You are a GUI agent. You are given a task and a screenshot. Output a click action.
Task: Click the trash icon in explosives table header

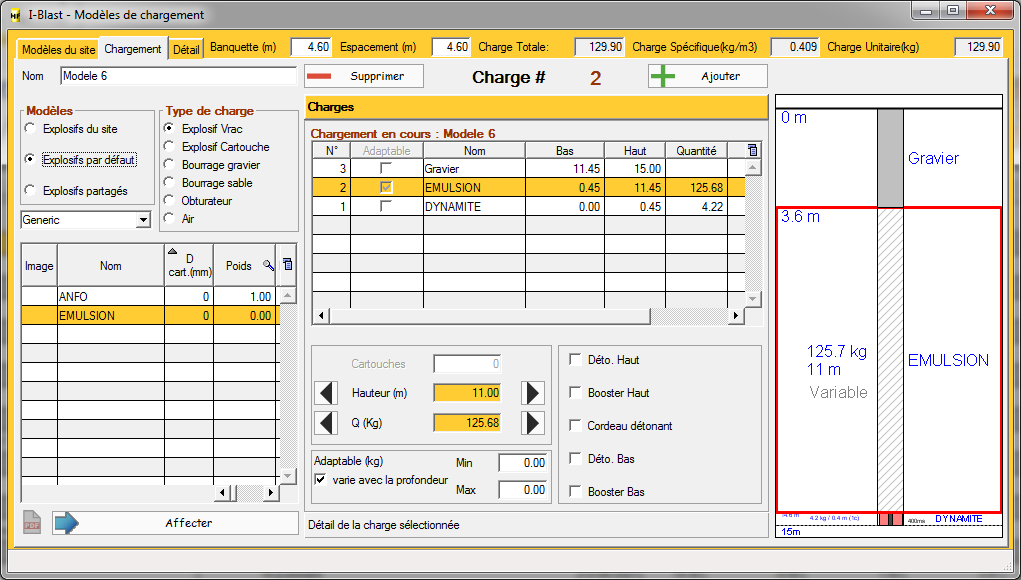(x=288, y=264)
